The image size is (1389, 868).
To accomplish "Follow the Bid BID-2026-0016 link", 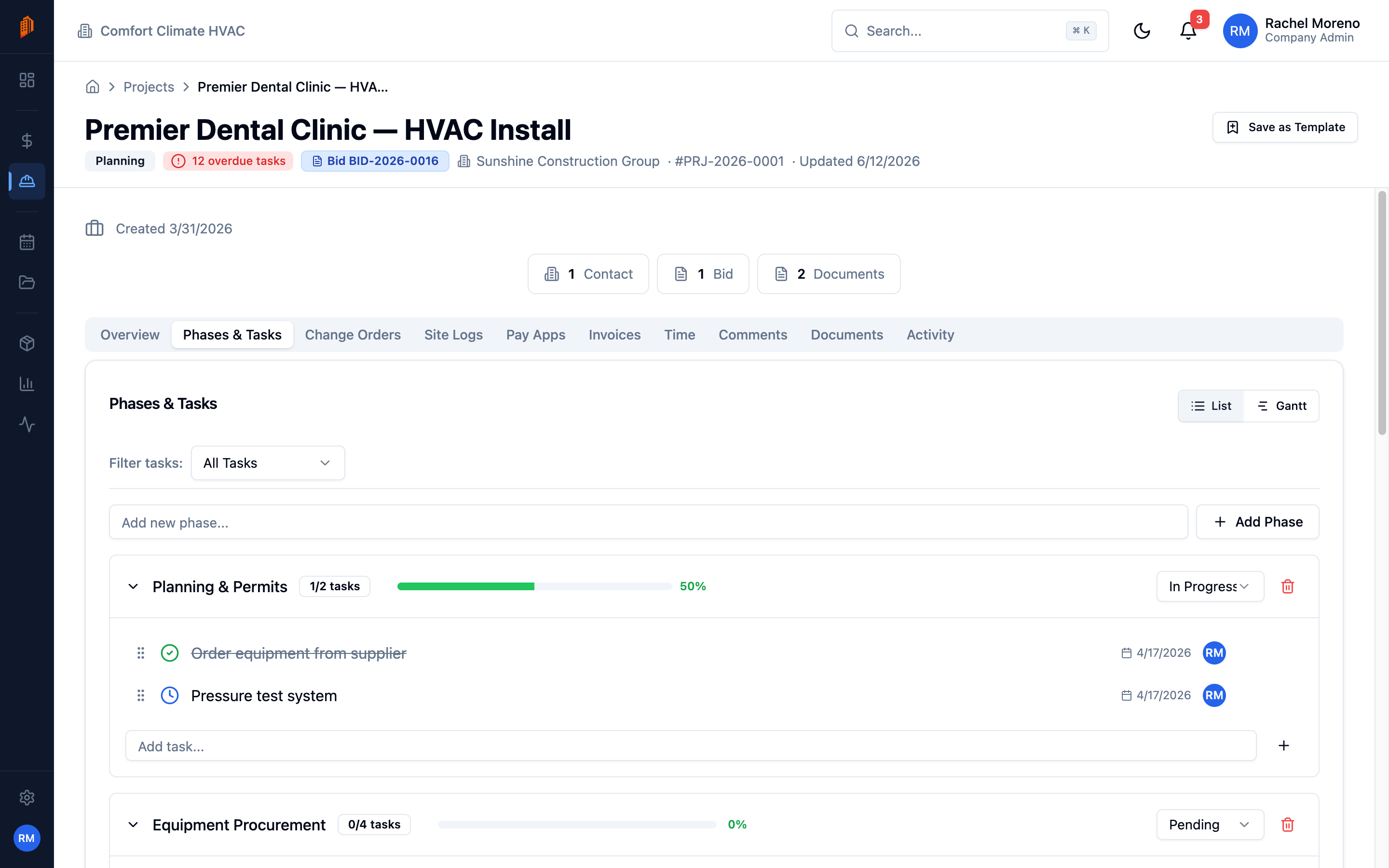I will click(x=375, y=162).
